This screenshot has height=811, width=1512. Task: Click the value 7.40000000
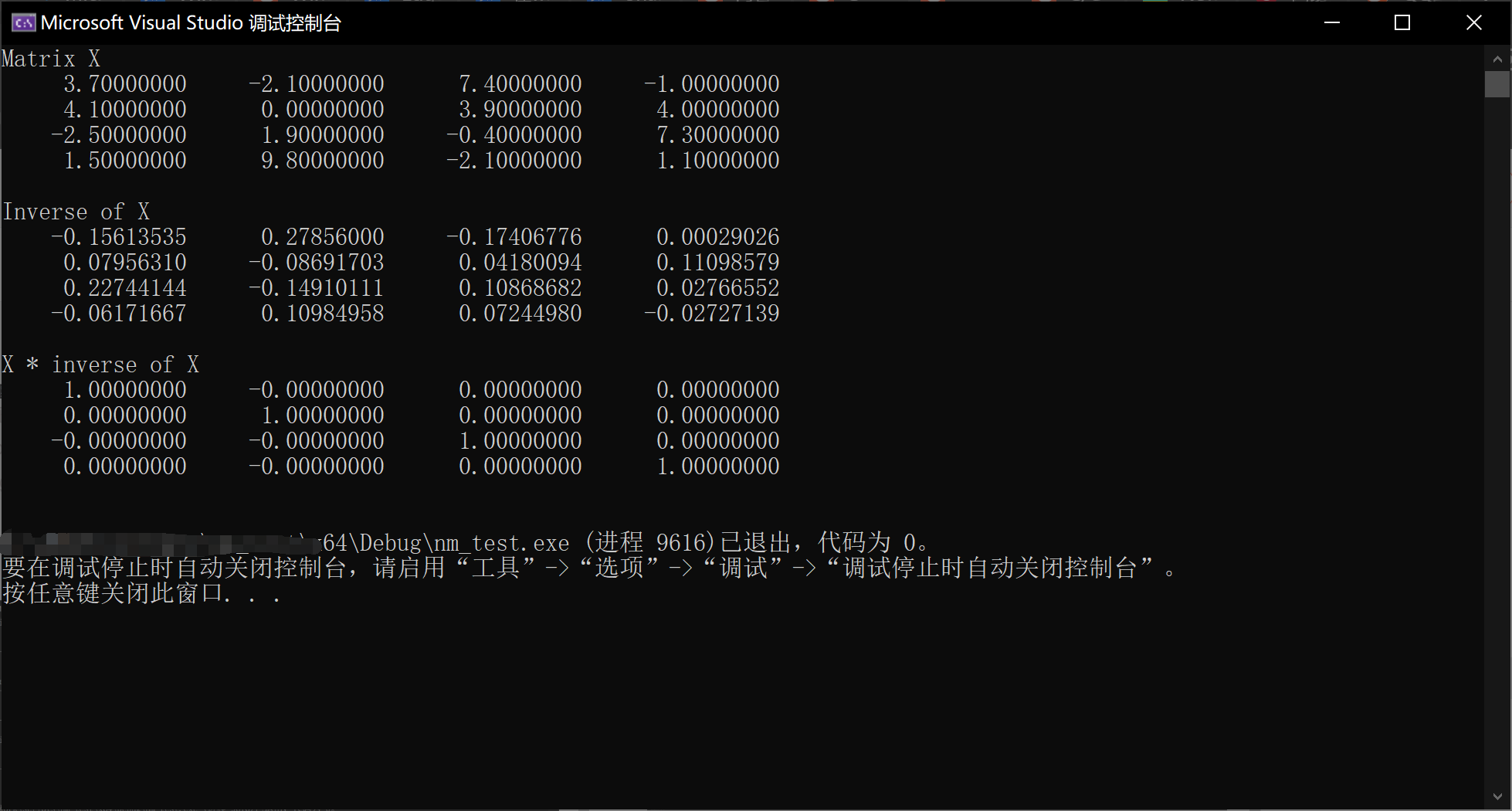[520, 84]
